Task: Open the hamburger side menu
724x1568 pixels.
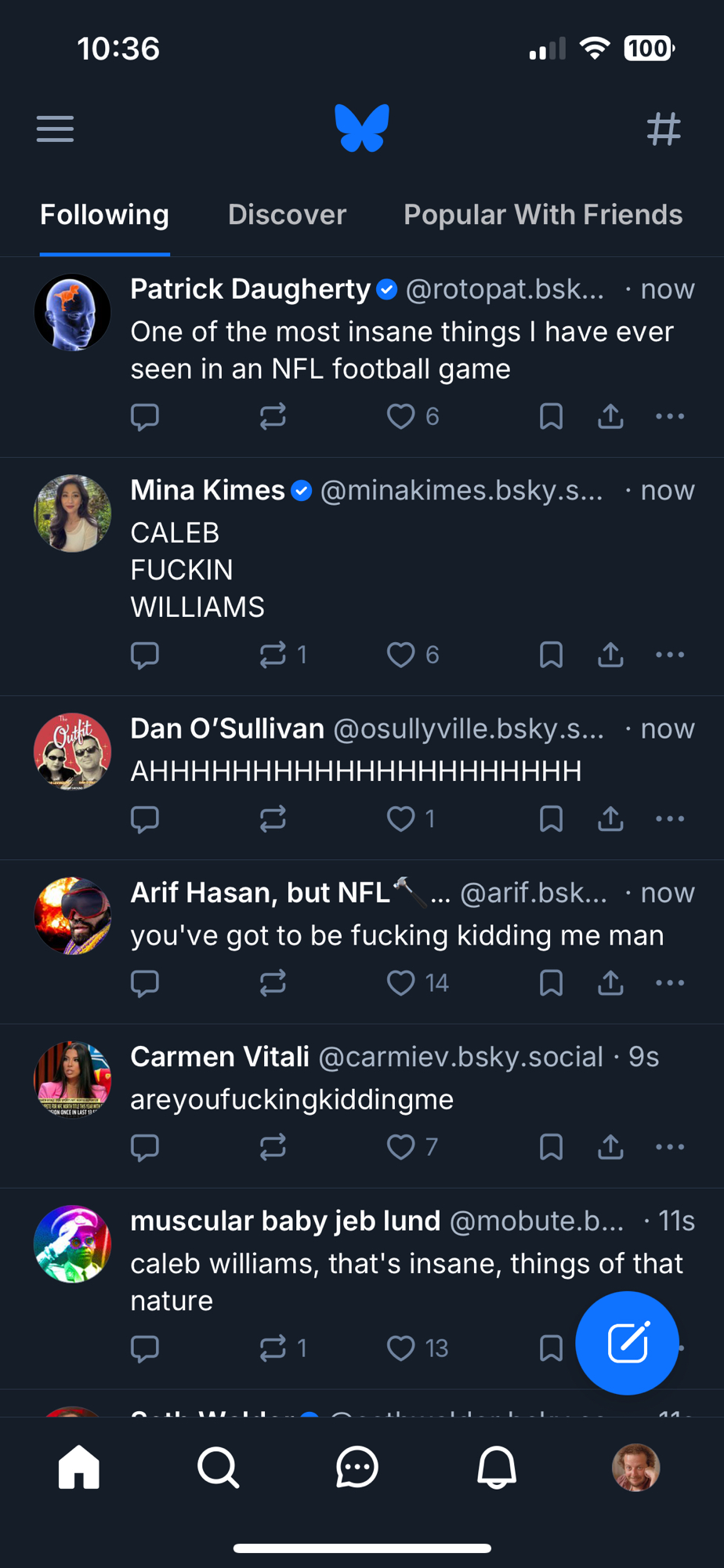Action: (x=55, y=129)
